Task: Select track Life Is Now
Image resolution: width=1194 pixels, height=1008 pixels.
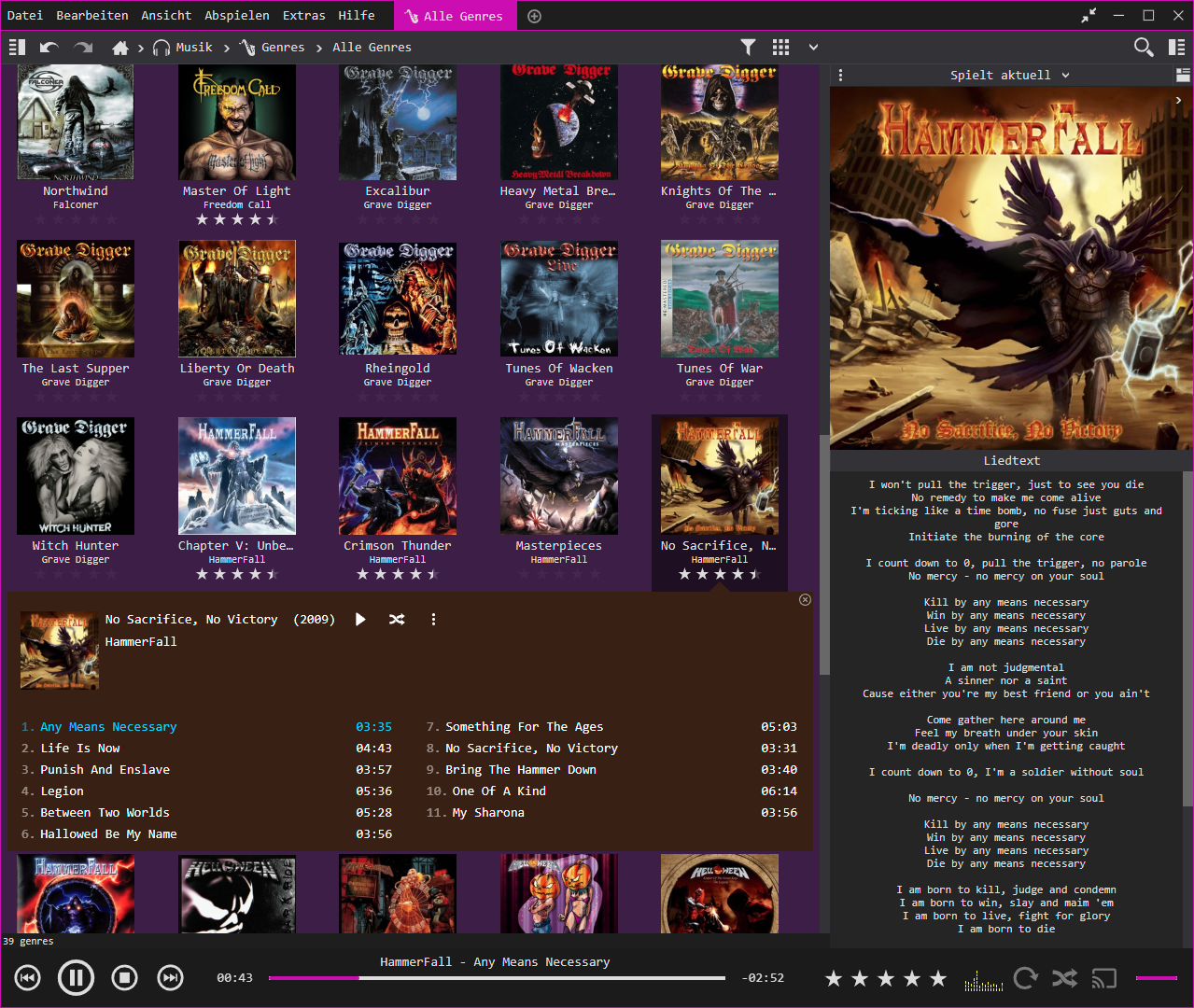Action: point(207,749)
